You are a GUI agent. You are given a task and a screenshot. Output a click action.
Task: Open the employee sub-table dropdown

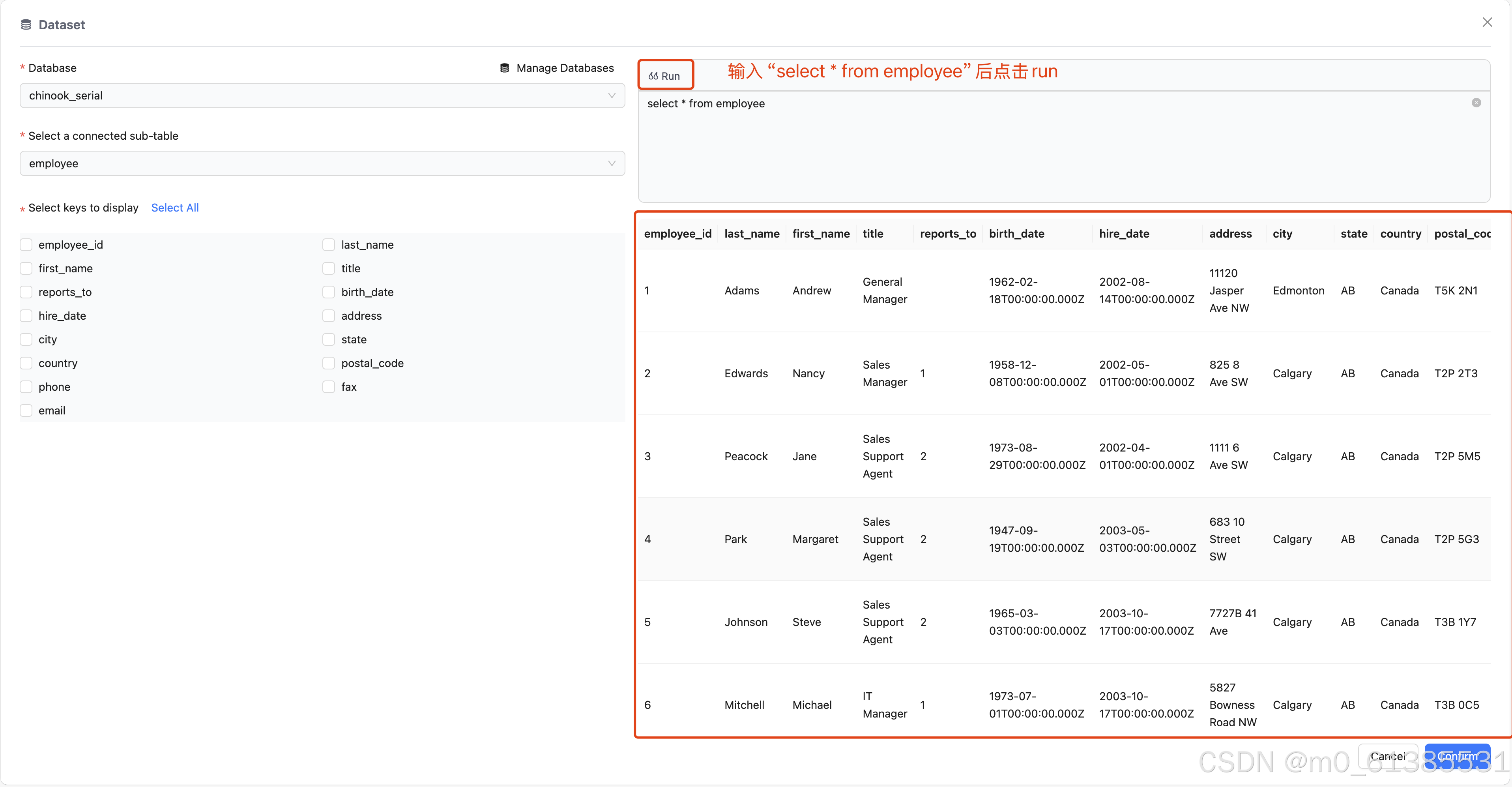coord(322,163)
